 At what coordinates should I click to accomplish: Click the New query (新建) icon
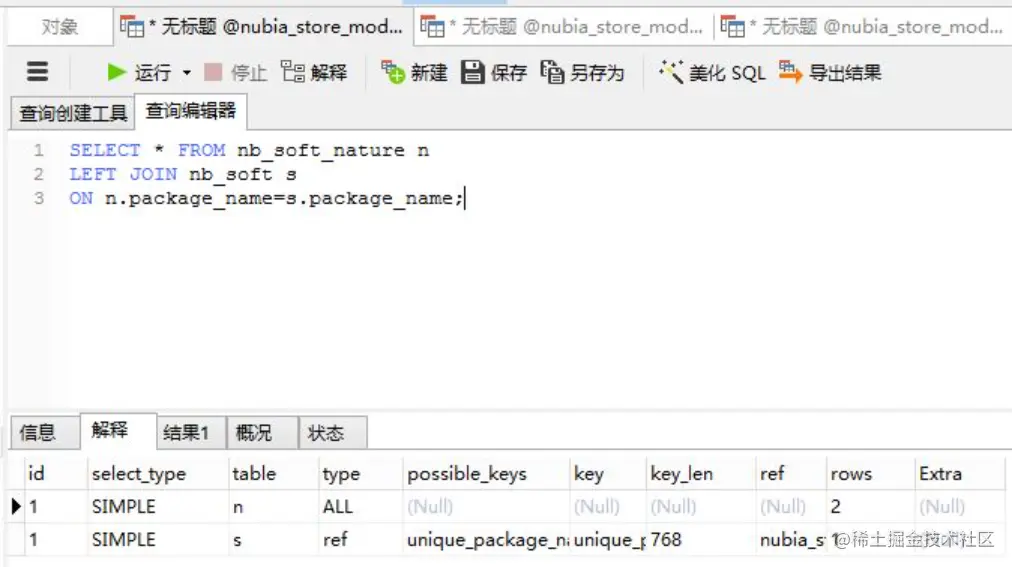392,72
